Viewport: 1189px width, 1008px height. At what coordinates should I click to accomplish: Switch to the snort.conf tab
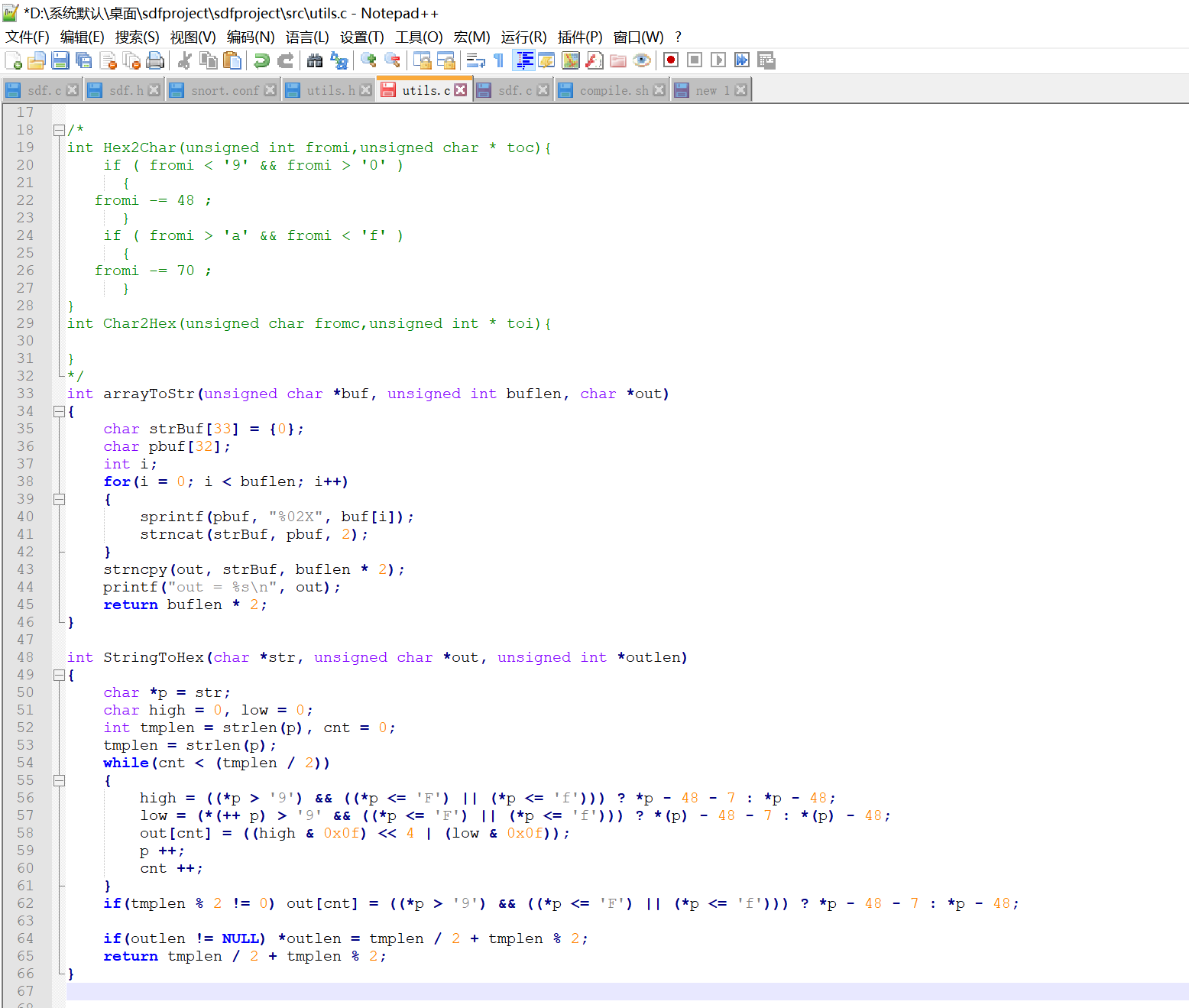tap(225, 90)
